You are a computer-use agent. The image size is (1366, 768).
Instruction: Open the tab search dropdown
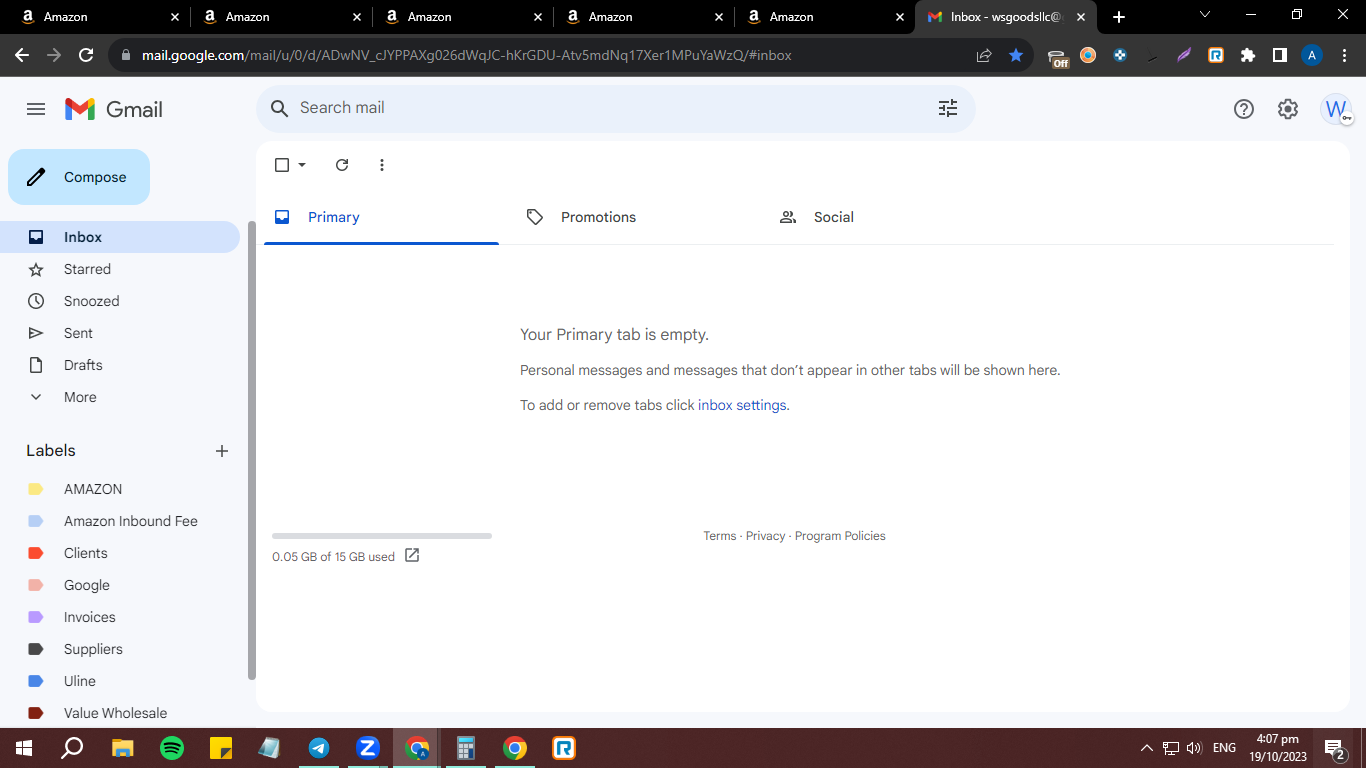1204,15
